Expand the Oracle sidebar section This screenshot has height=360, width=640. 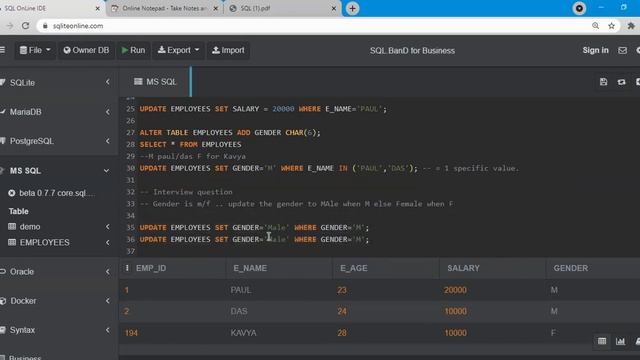click(107, 271)
